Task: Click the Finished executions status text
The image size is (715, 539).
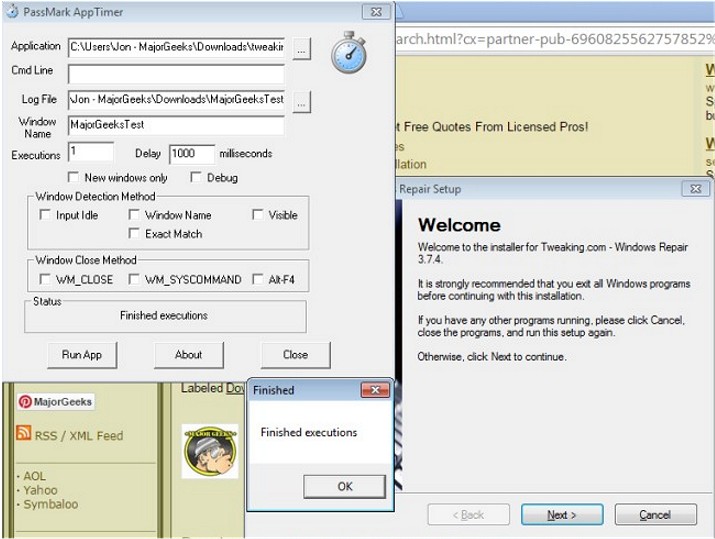Action: point(164,316)
